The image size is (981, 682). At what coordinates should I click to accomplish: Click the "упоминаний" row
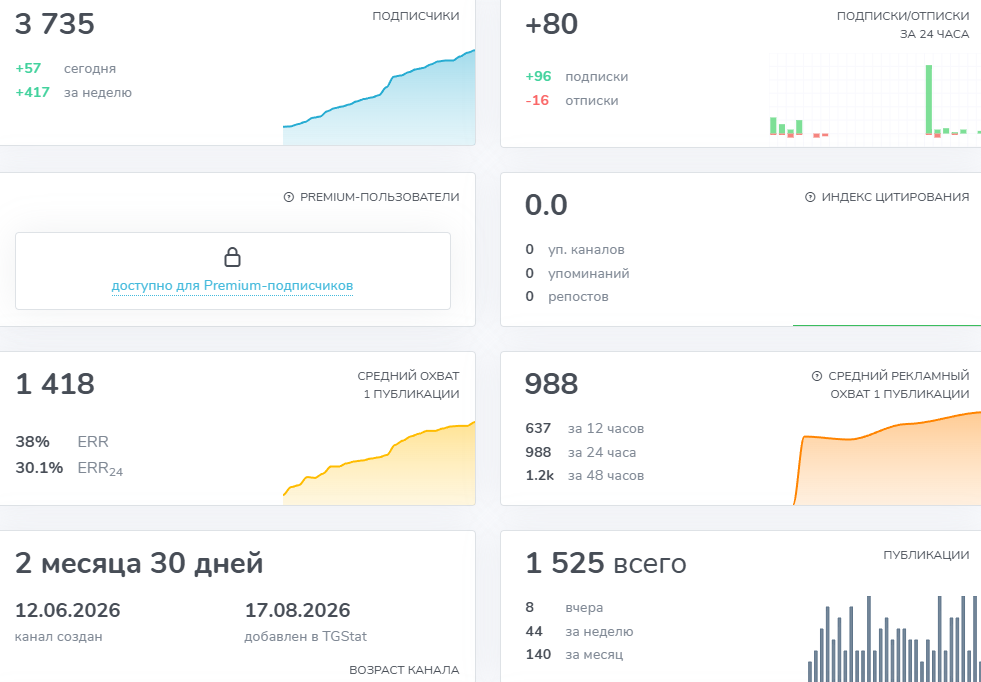tap(577, 273)
